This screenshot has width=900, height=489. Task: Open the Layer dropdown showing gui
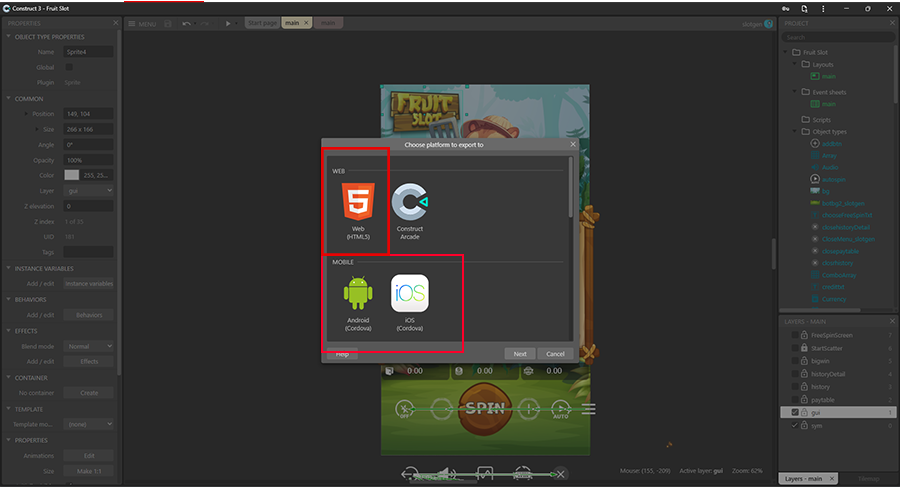88,190
